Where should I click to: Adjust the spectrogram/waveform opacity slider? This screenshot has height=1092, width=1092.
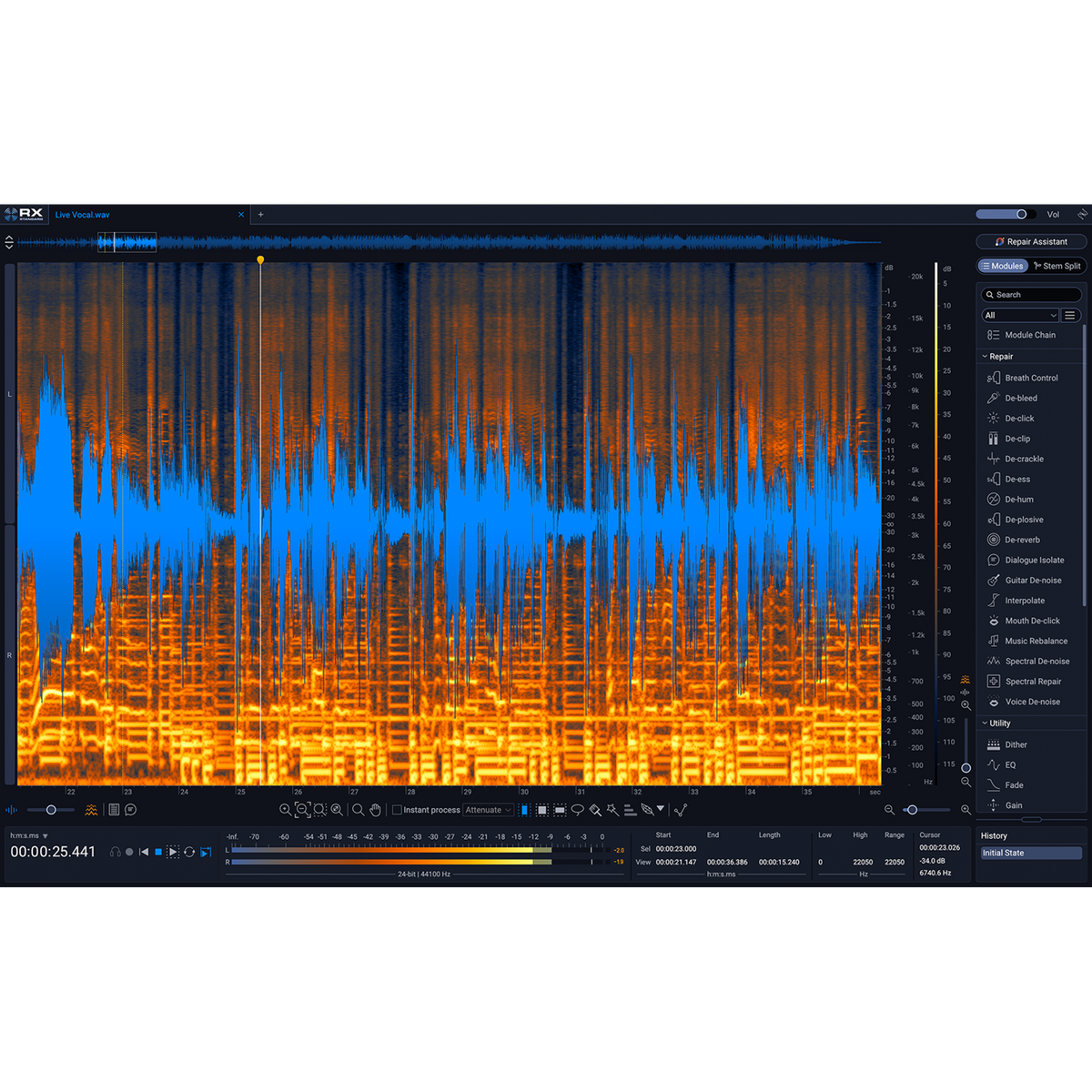point(51,810)
